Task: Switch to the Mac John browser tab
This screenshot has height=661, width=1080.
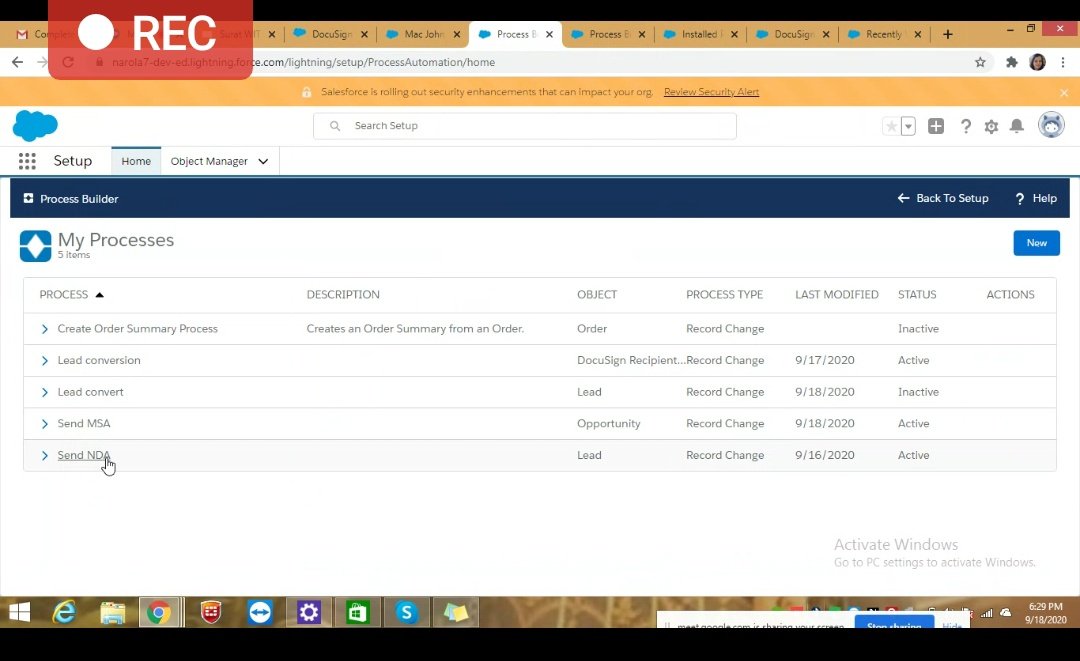Action: tap(423, 34)
